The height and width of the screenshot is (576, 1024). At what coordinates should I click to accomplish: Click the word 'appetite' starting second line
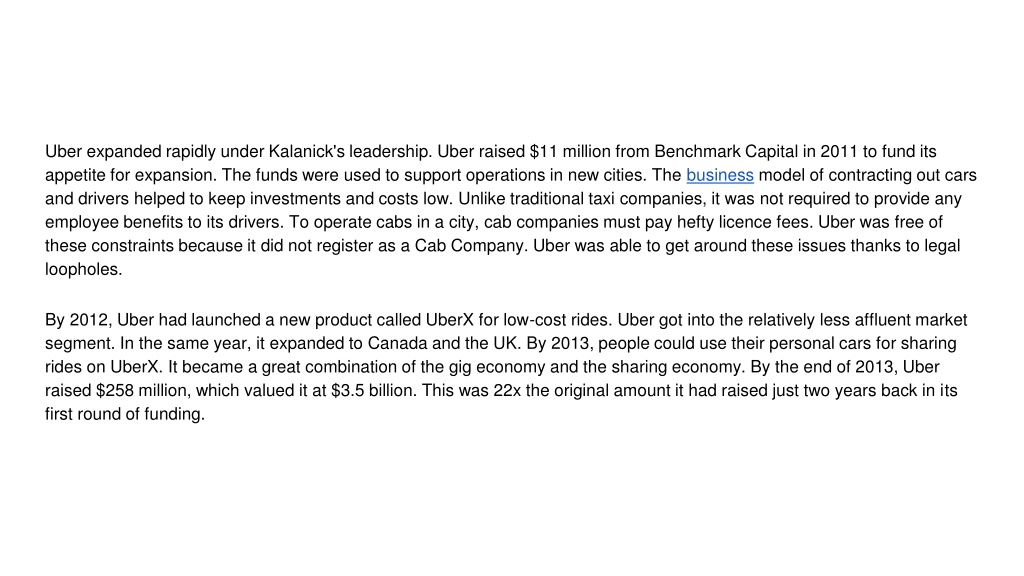click(x=75, y=175)
